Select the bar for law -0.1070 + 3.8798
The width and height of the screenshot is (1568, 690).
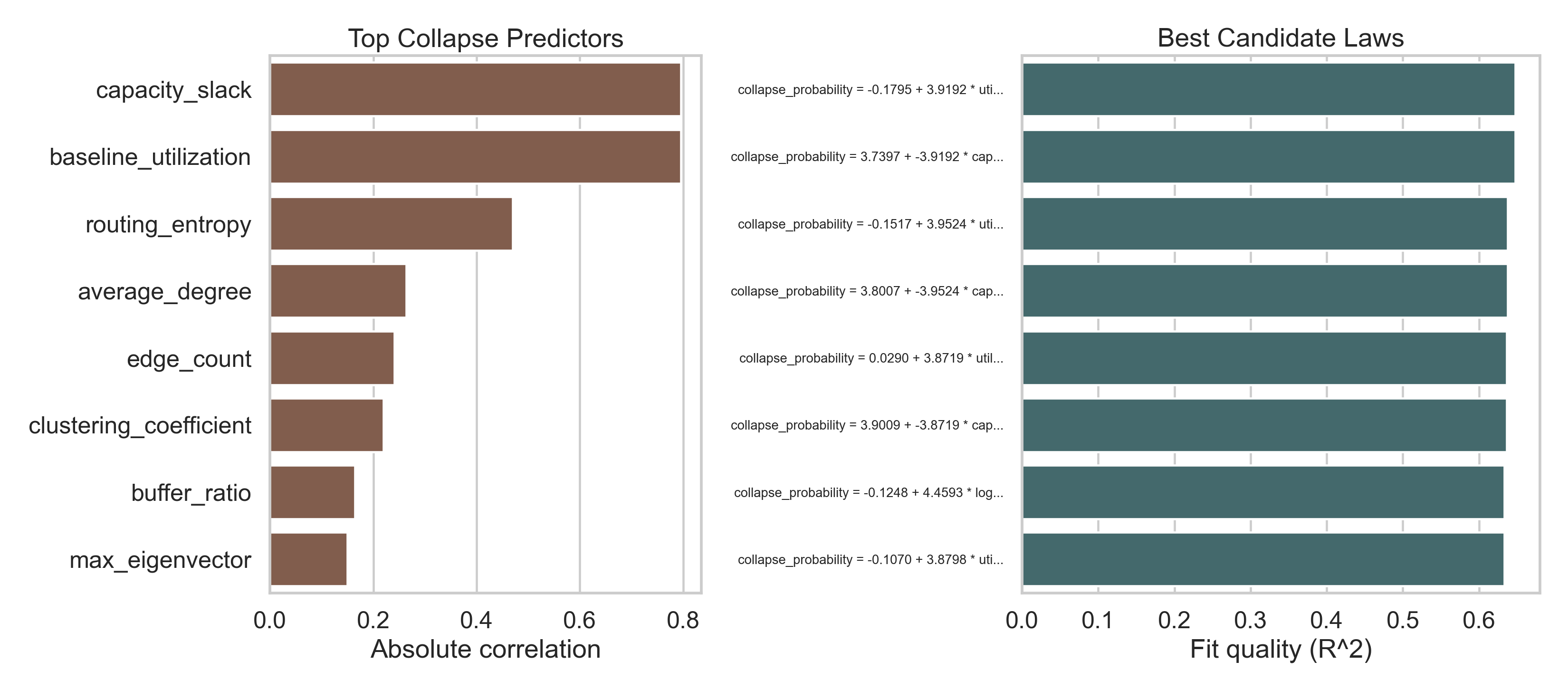coord(1262,560)
